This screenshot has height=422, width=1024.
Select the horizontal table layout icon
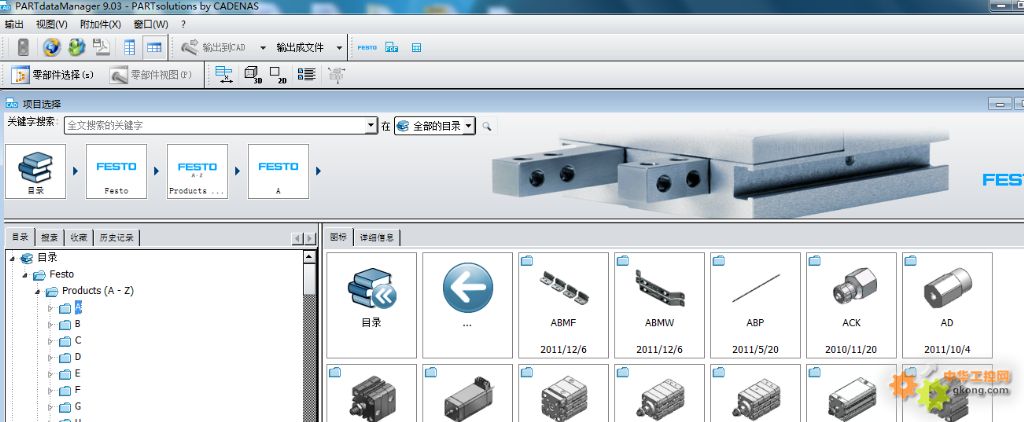coord(154,47)
